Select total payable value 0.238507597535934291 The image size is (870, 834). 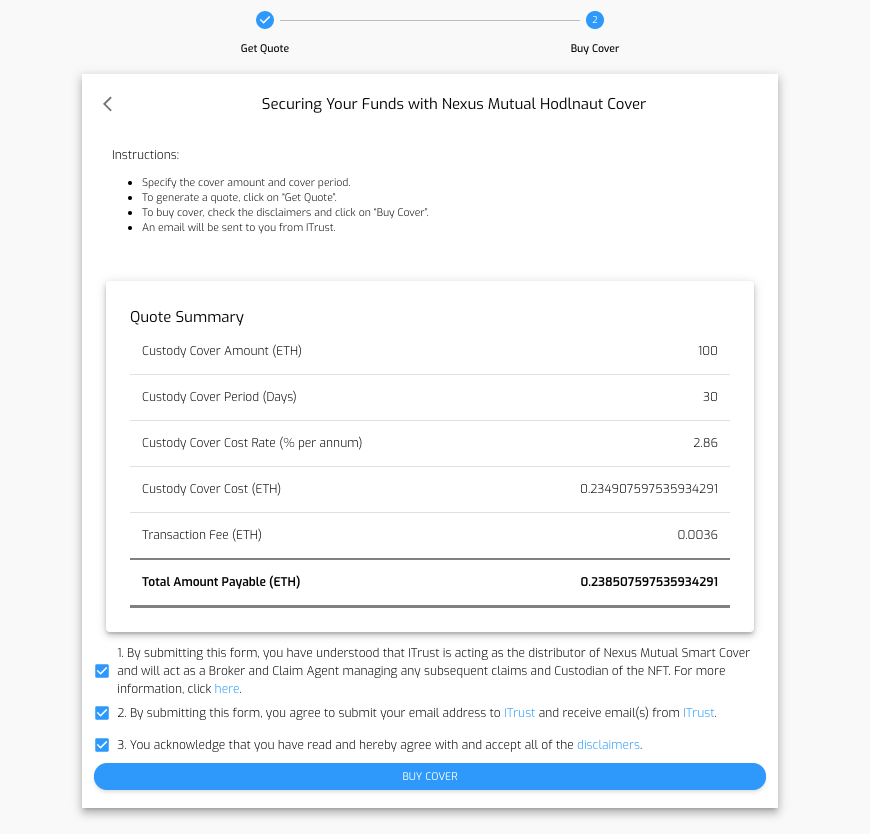click(x=649, y=582)
